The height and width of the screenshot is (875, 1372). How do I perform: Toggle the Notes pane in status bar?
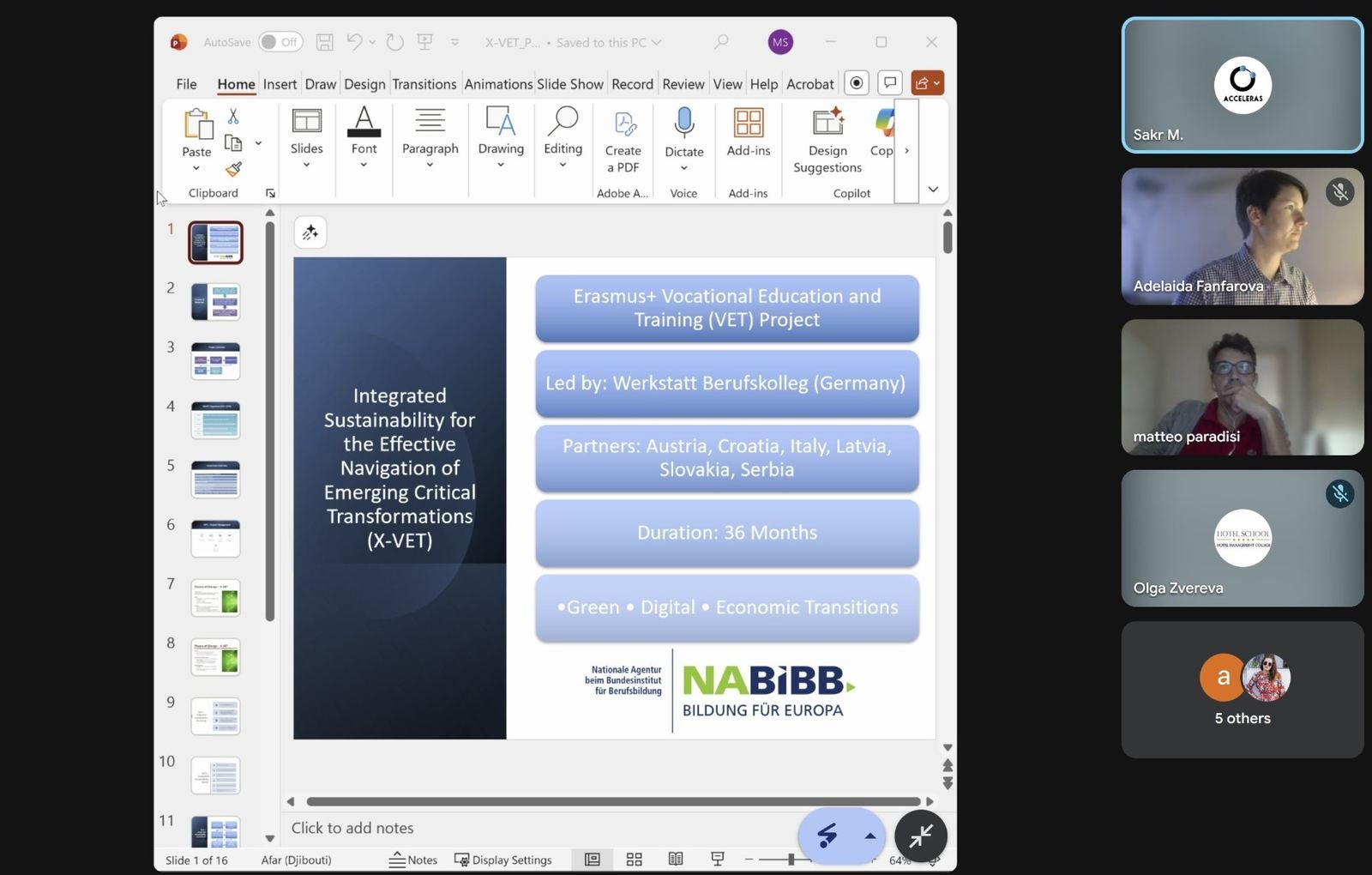point(412,860)
